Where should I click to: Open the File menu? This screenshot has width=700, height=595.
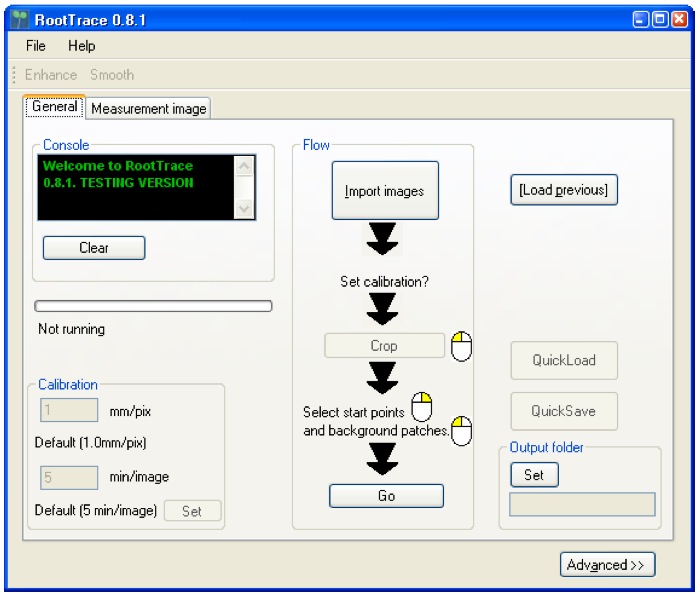click(36, 46)
